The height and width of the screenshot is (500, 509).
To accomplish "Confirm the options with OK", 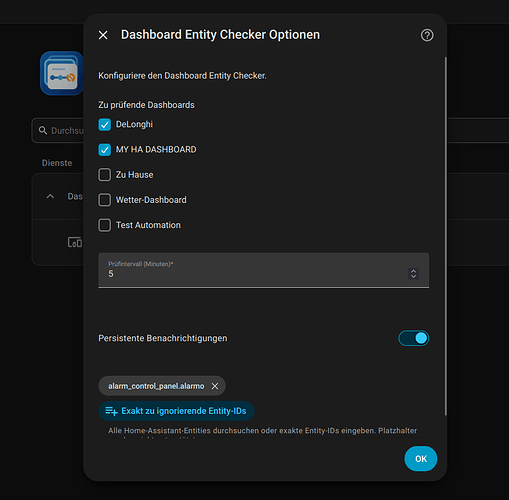I will pos(421,459).
